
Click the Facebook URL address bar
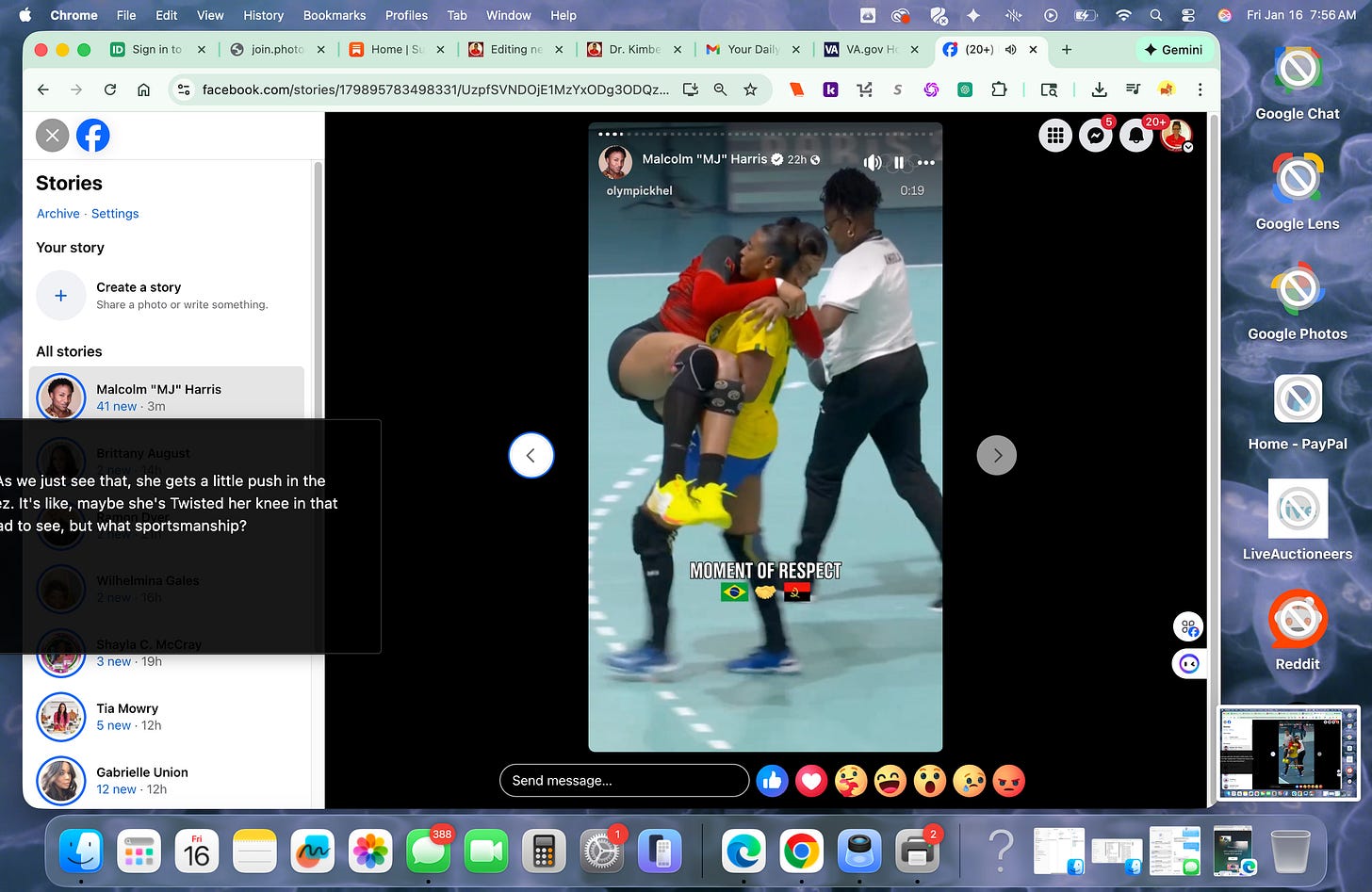click(435, 89)
